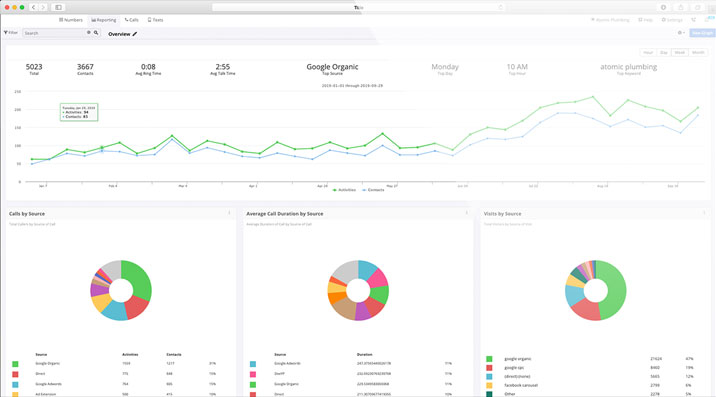Open the gear dropdown beside New Graph
Image resolution: width=716 pixels, height=397 pixels.
681,33
